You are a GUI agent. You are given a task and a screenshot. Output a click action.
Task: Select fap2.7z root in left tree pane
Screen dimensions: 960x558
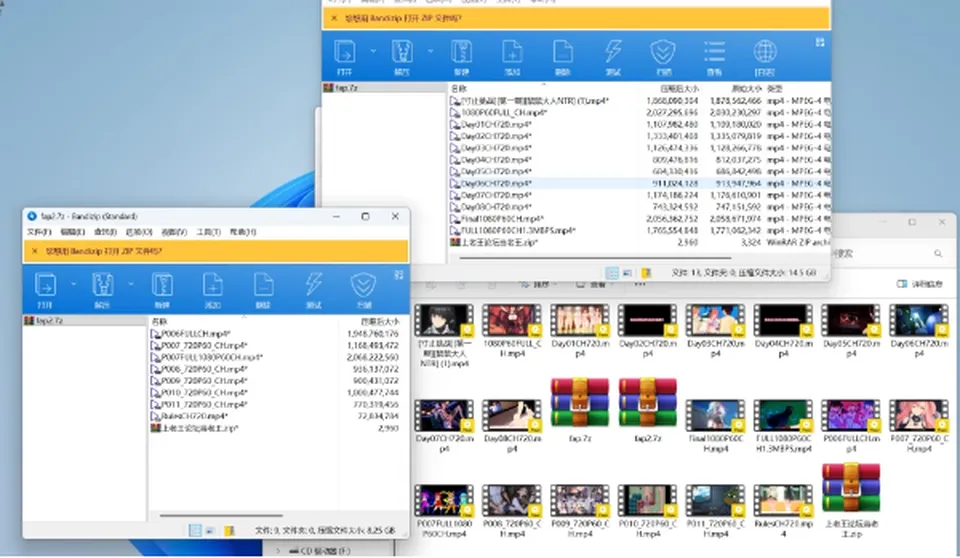(43, 320)
